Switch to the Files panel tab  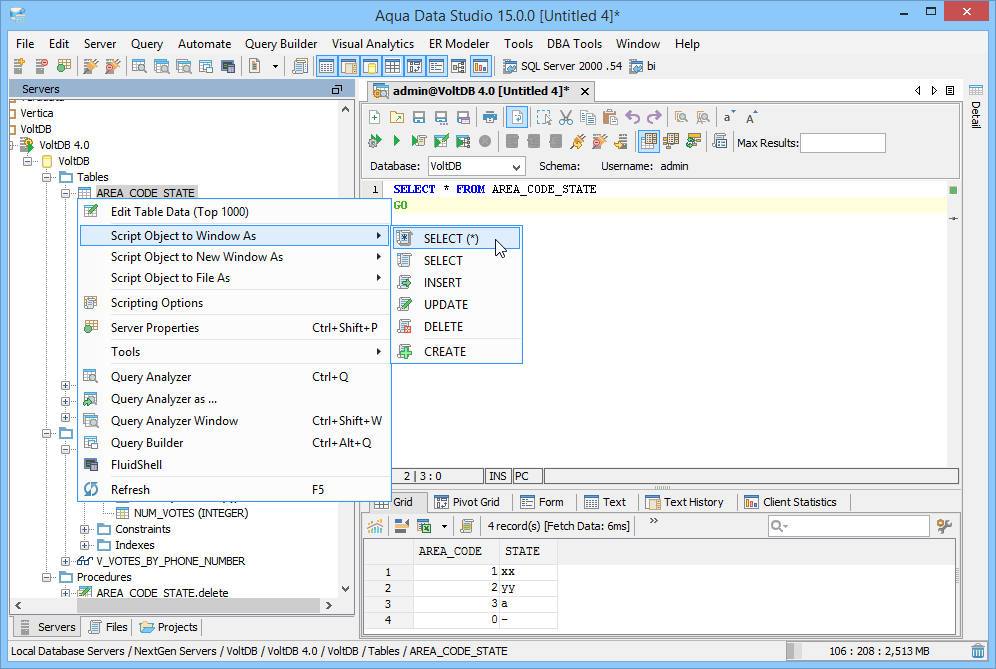108,627
